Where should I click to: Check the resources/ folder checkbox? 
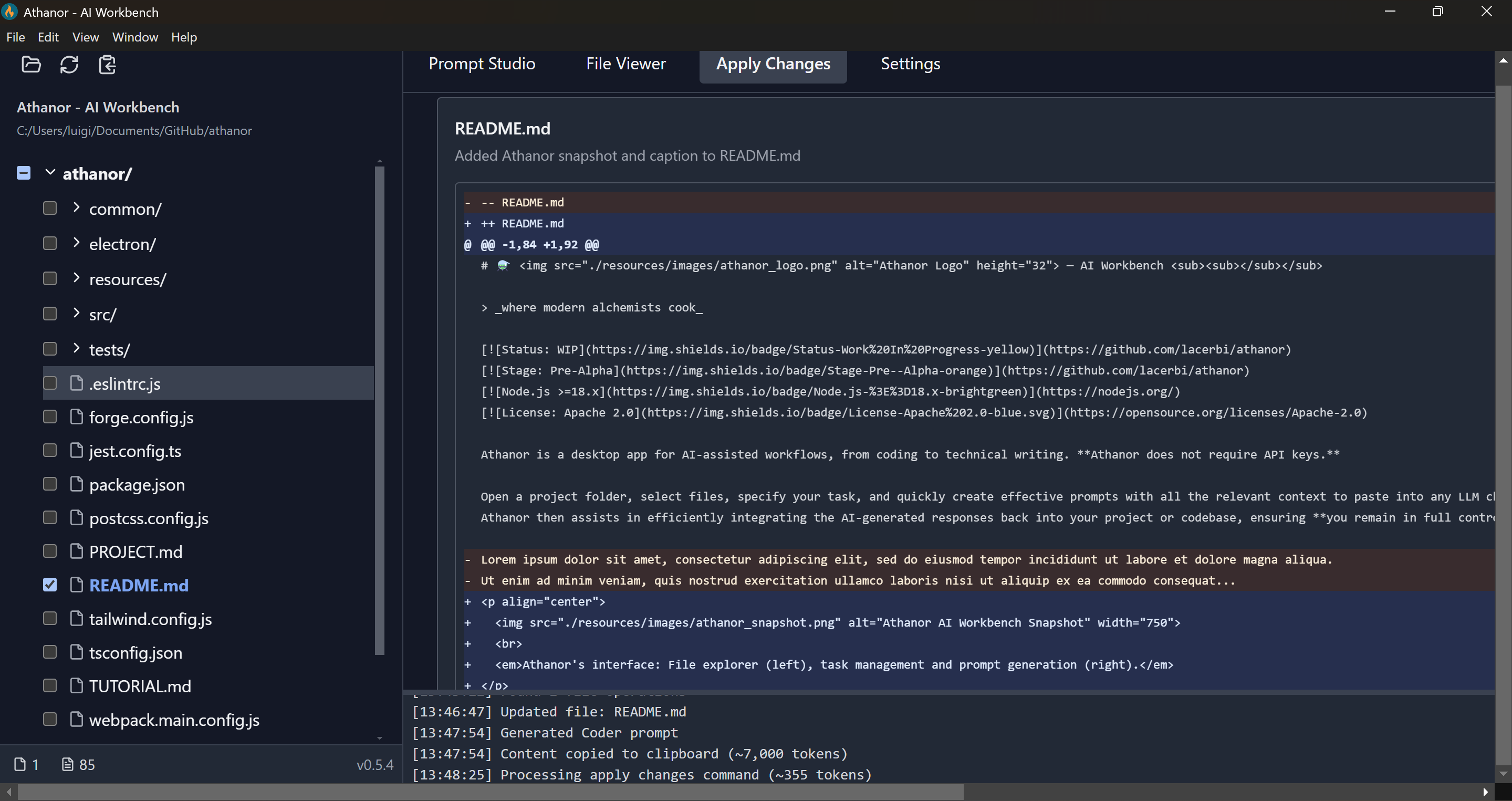[50, 278]
